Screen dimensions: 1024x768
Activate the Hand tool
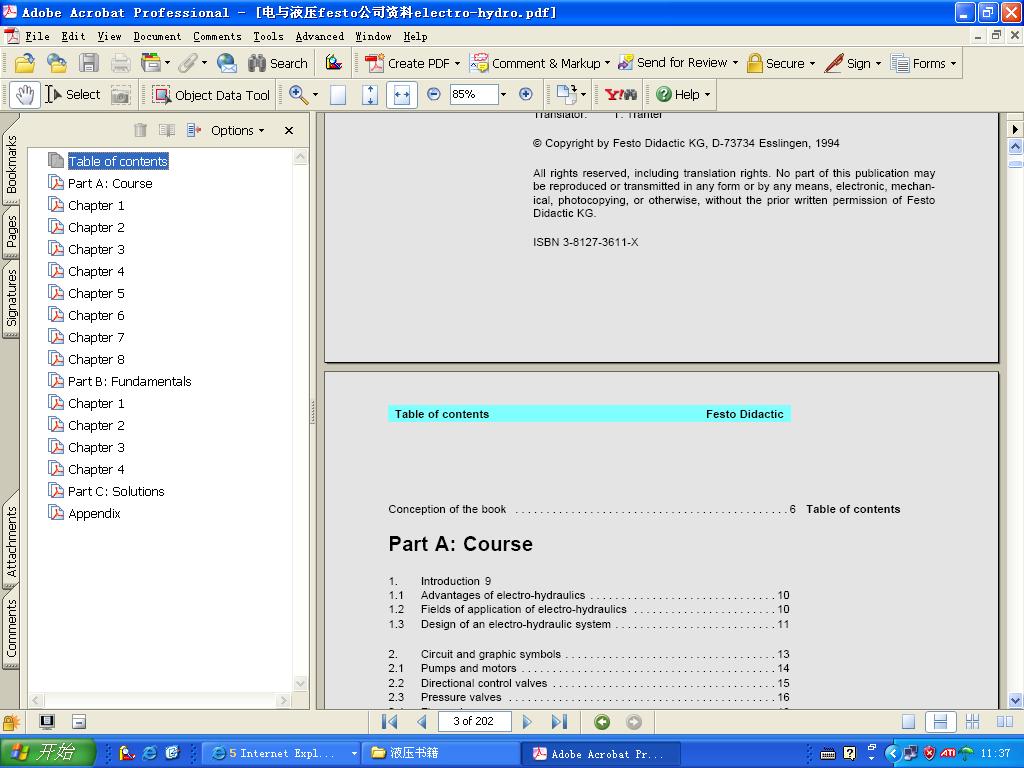(x=25, y=95)
